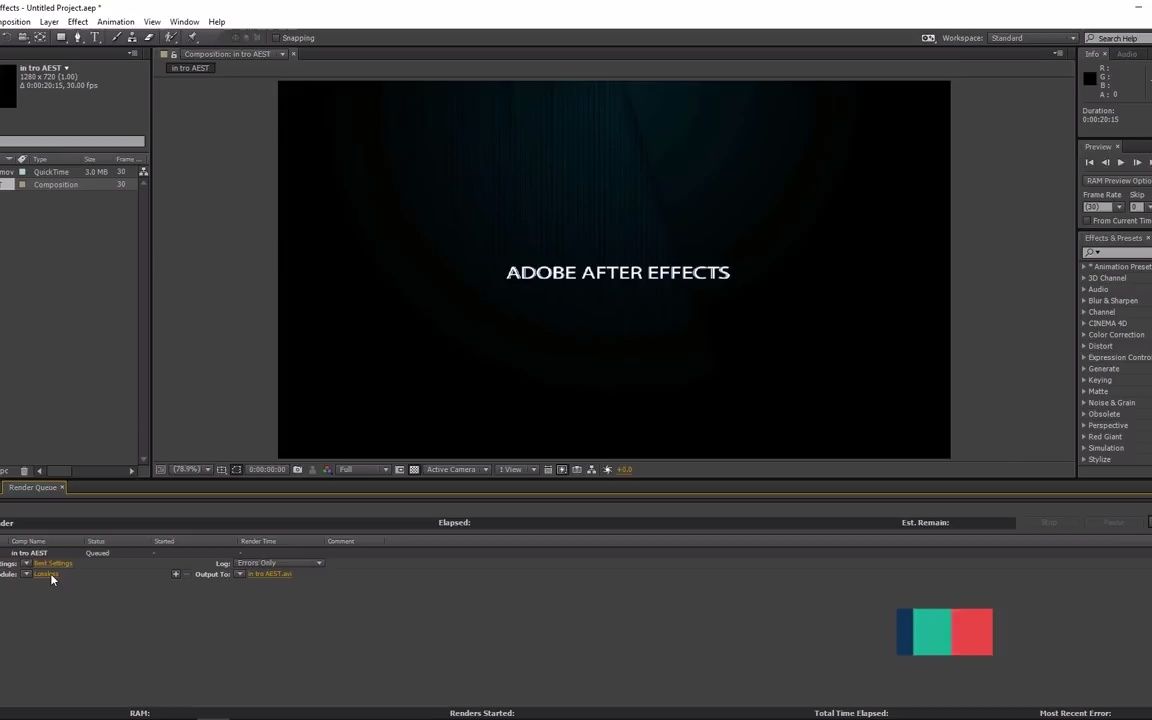Open the Animation menu
Image resolution: width=1152 pixels, height=720 pixels.
[115, 21]
